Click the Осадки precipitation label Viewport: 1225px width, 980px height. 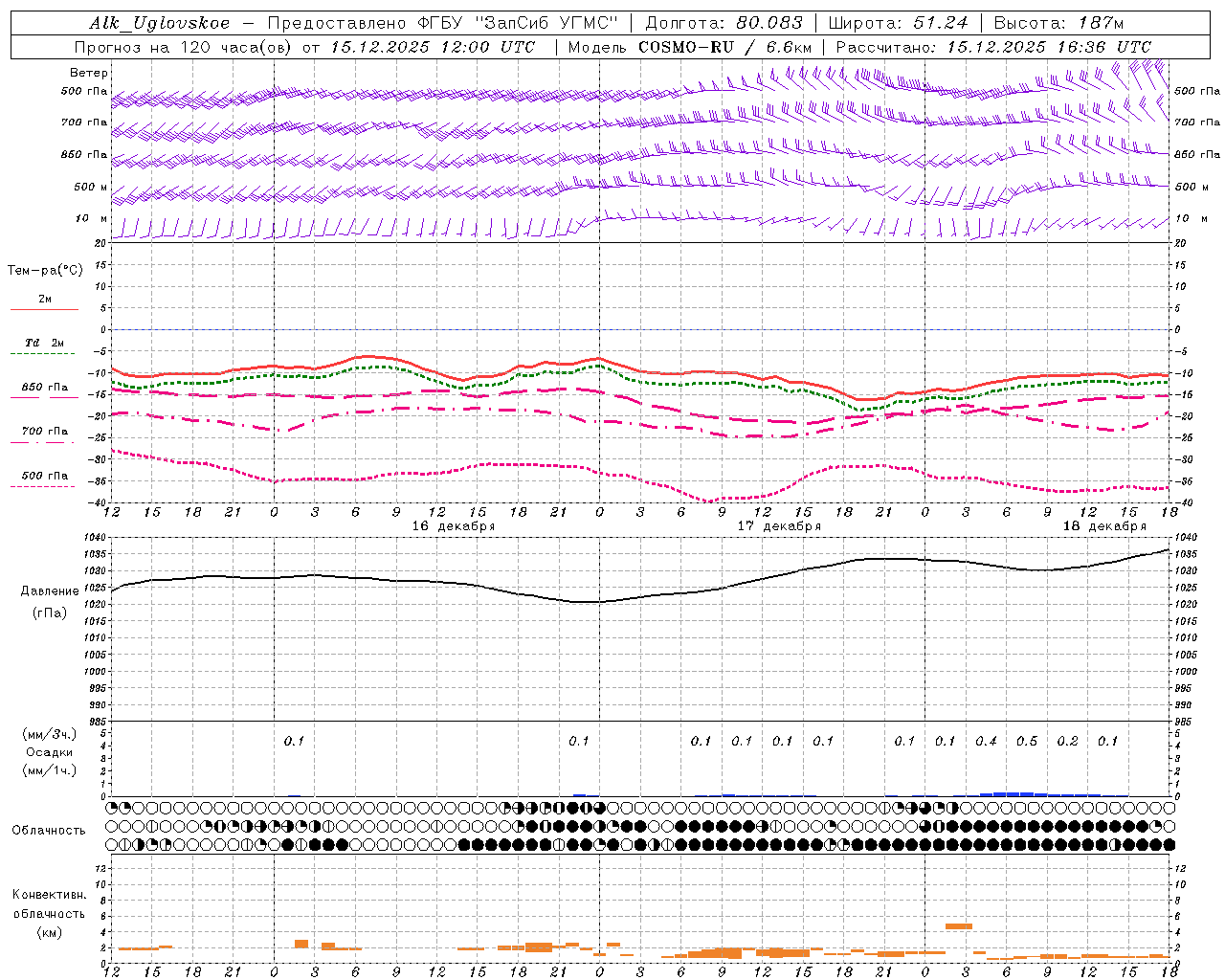pos(49,752)
